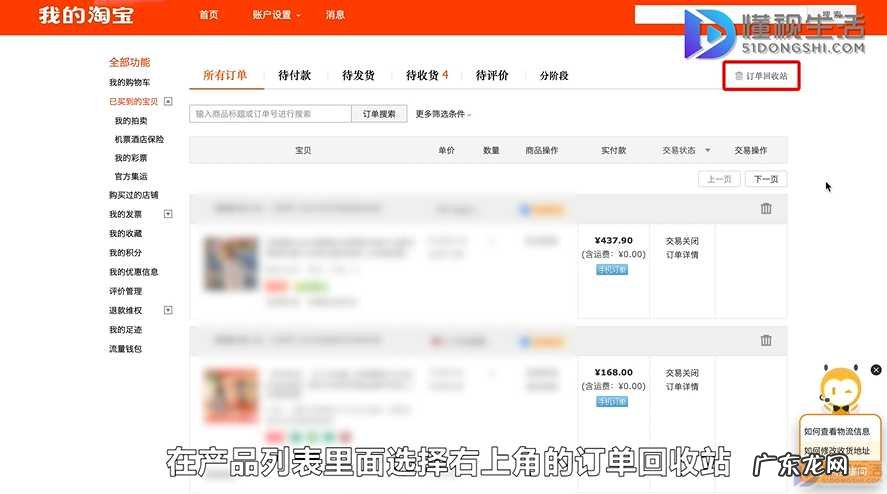The width and height of the screenshot is (887, 494).
Task: Open product thumbnail of ¥437.90 order
Action: (x=231, y=264)
